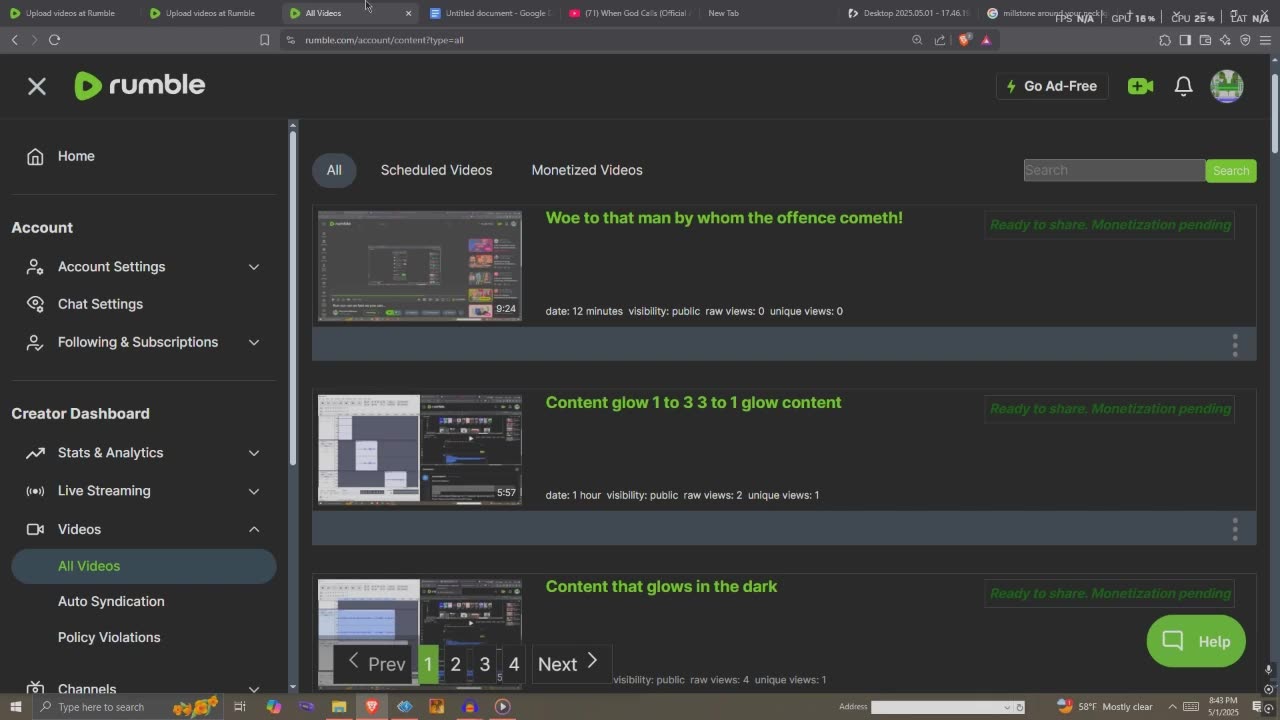Click the share icon in address bar
The height and width of the screenshot is (720, 1280).
click(x=940, y=40)
